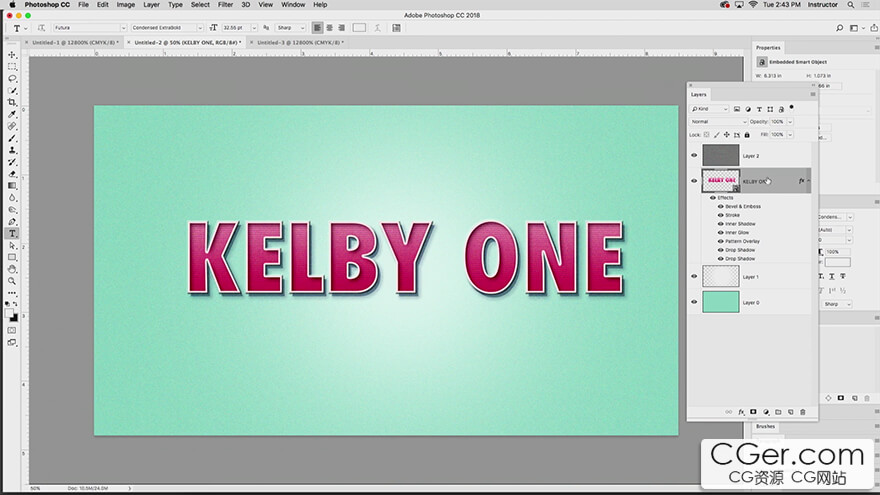The image size is (880, 495).
Task: Open text color swatch in options bar
Action: pos(359,28)
